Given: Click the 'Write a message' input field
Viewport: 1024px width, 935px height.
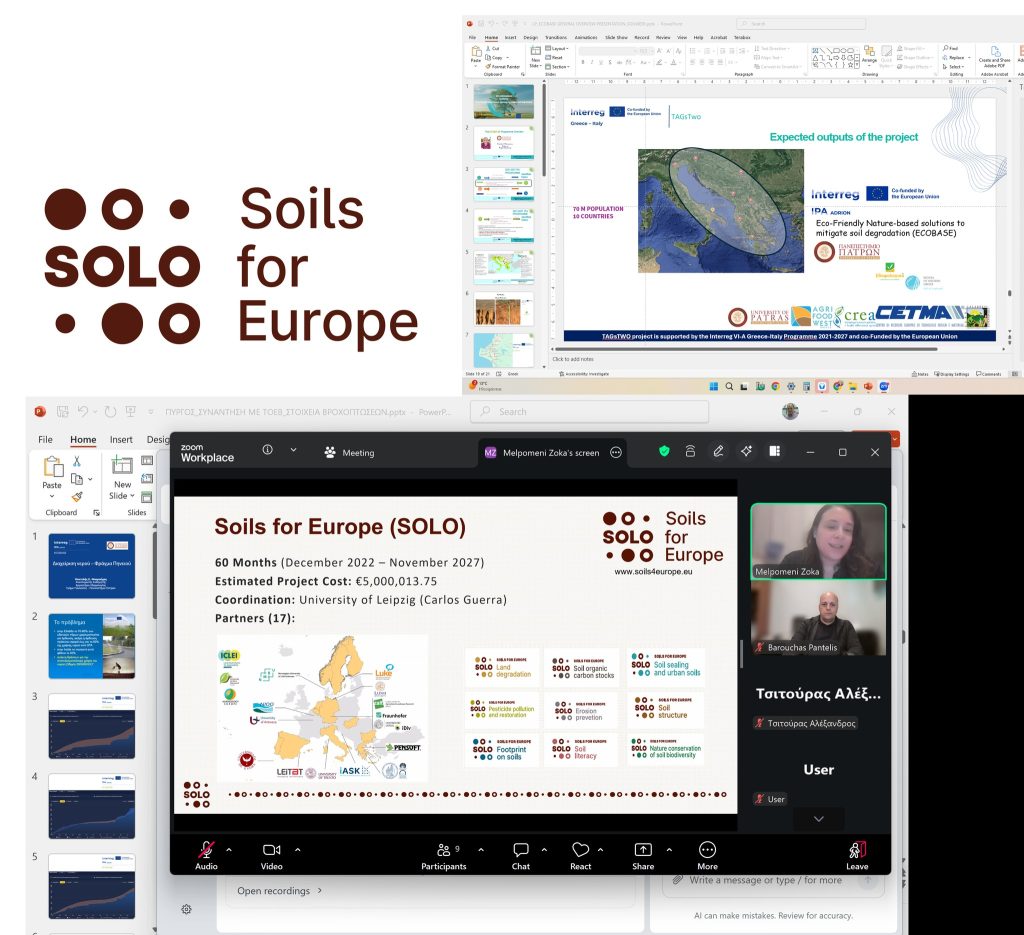Looking at the screenshot, I should (x=773, y=880).
